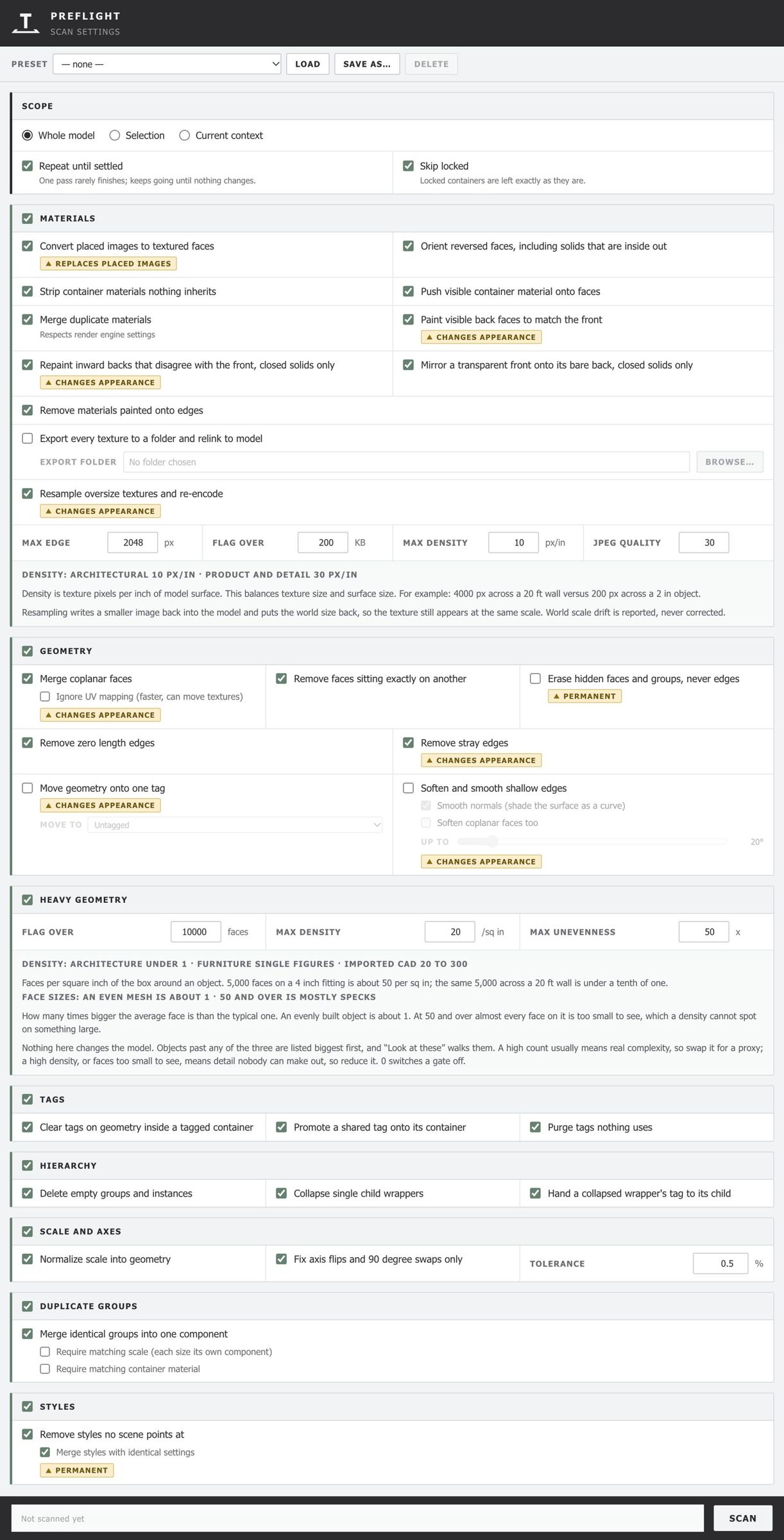The width and height of the screenshot is (784, 1540).
Task: Click the Preflight logo icon
Action: pos(26,23)
